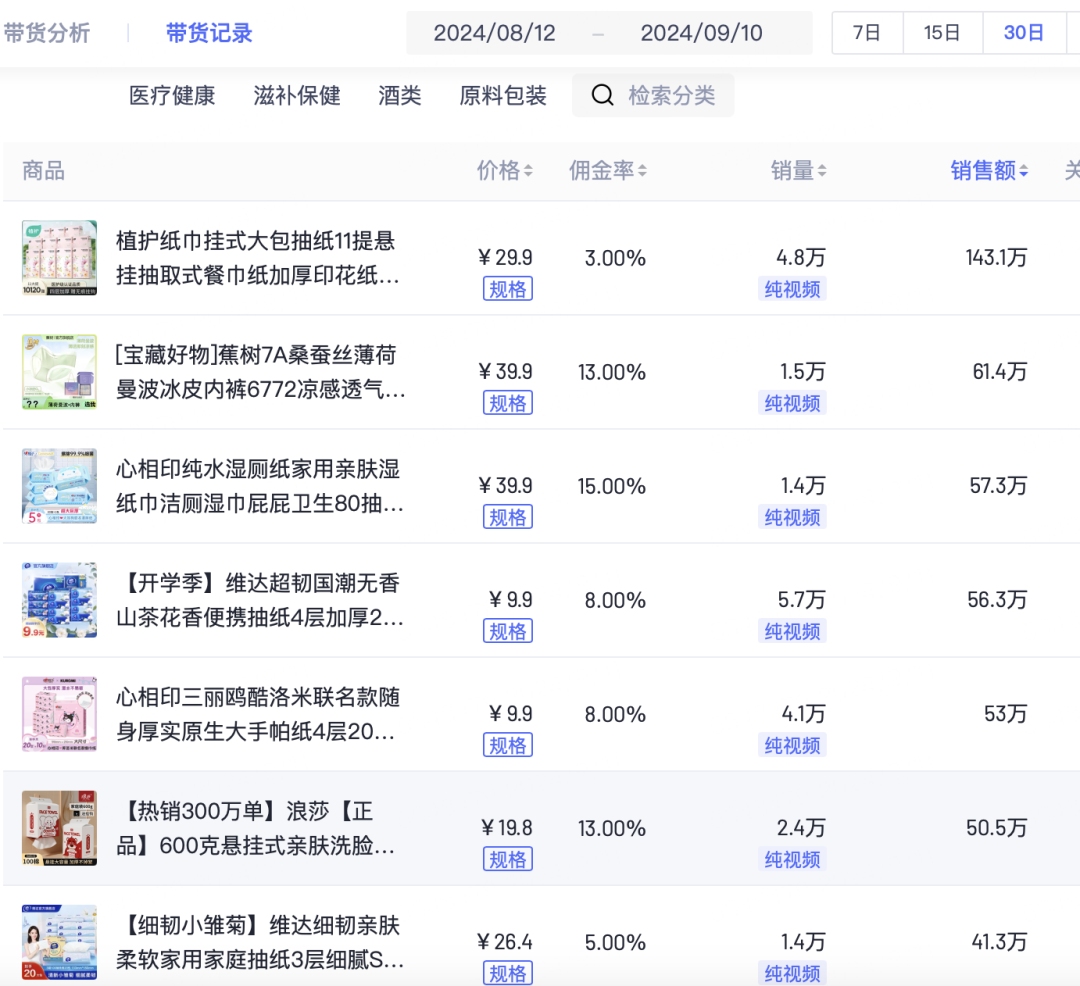
Task: Click 纯视频 tag on 维达超韧国潮 row
Action: tap(792, 631)
